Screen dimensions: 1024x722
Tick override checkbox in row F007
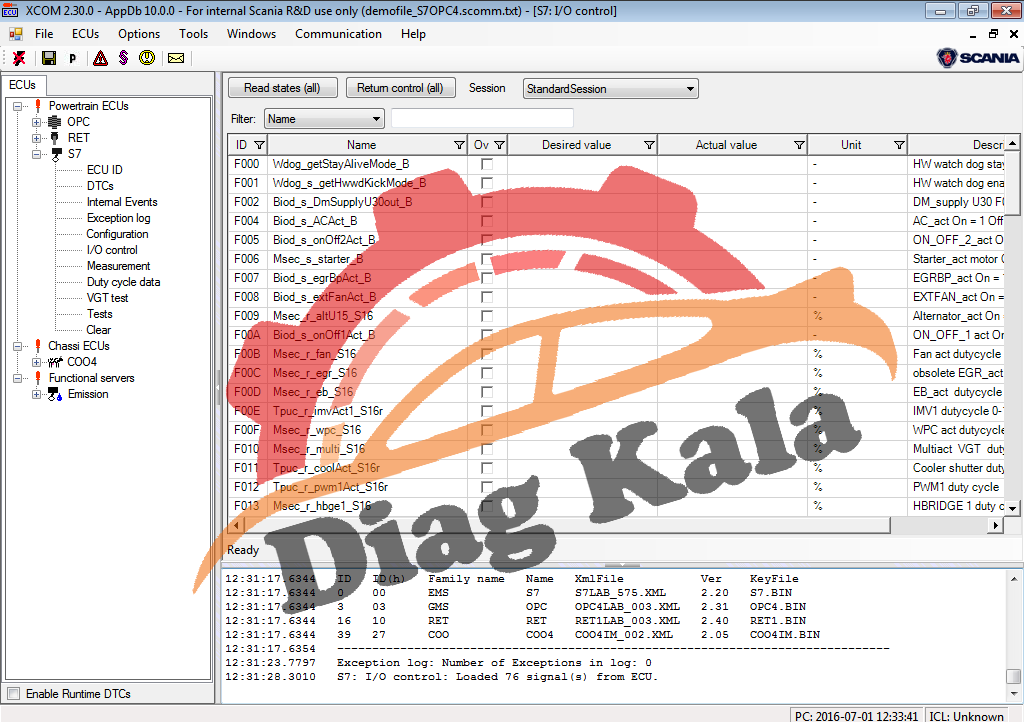[x=487, y=278]
